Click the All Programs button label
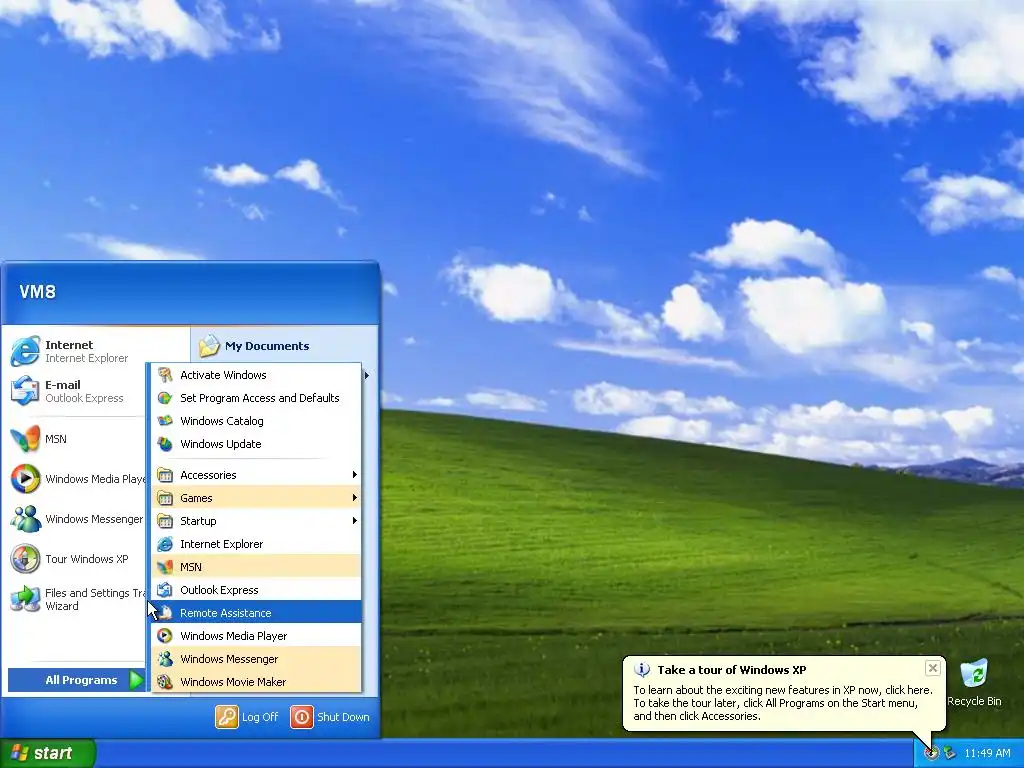The image size is (1024, 768). click(x=81, y=680)
